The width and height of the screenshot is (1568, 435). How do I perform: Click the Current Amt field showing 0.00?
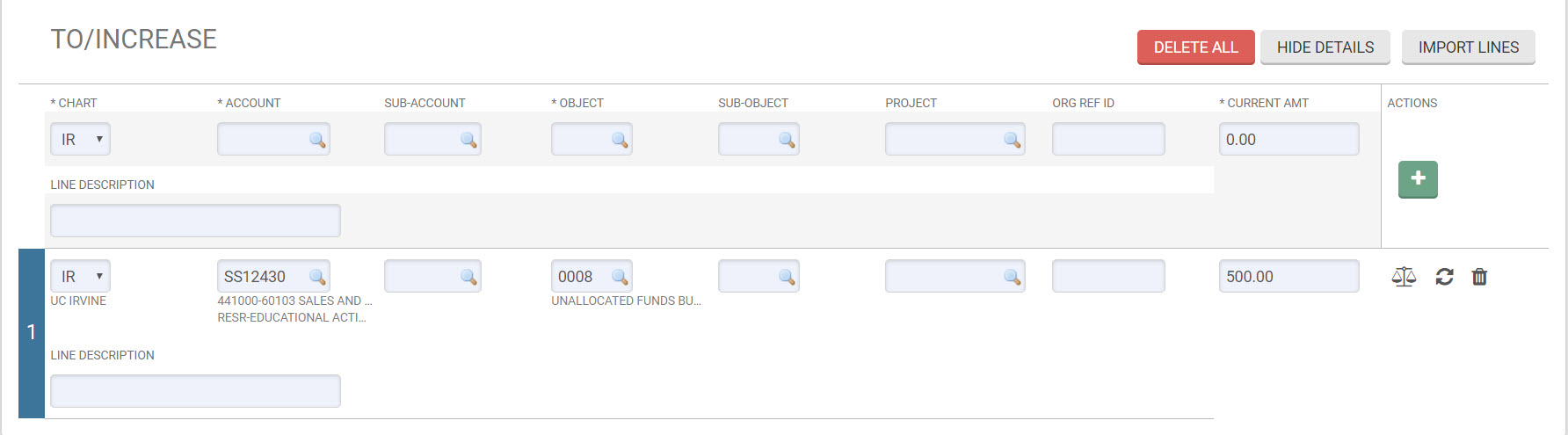point(1289,139)
